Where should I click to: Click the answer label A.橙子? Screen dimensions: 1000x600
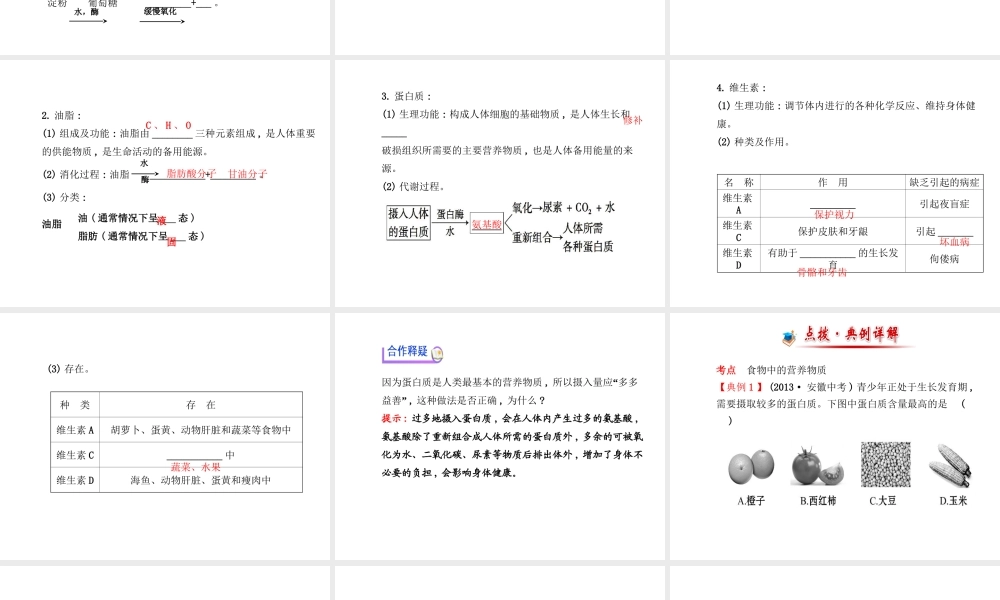pyautogui.click(x=751, y=501)
